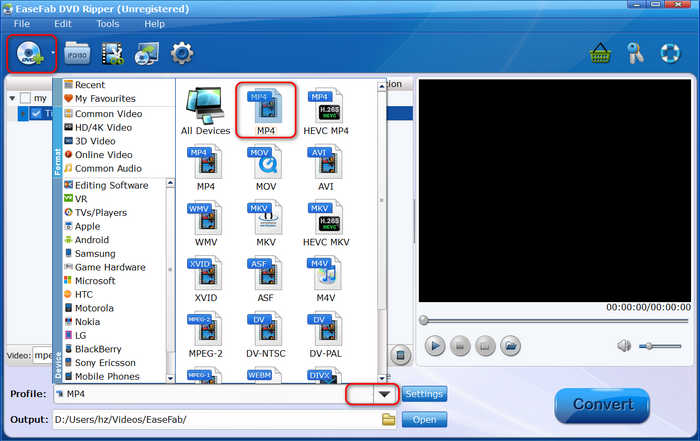Click the key register icon
This screenshot has height=441, width=700.
tap(635, 53)
